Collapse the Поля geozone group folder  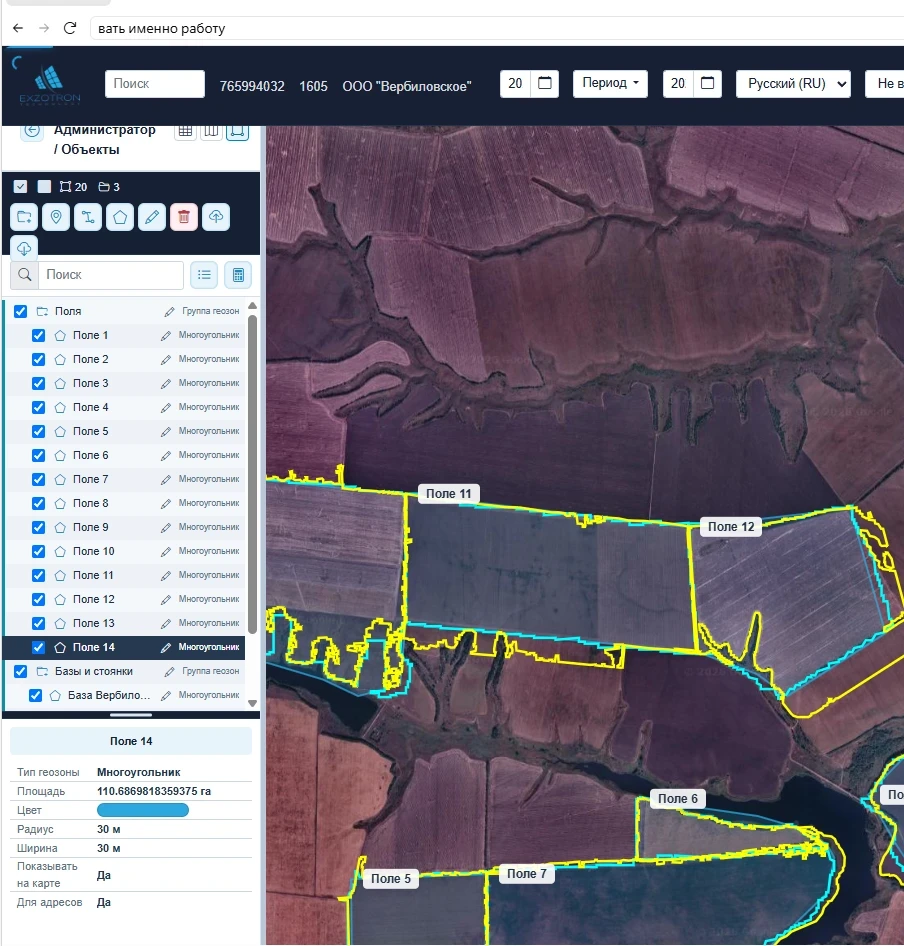tap(42, 311)
